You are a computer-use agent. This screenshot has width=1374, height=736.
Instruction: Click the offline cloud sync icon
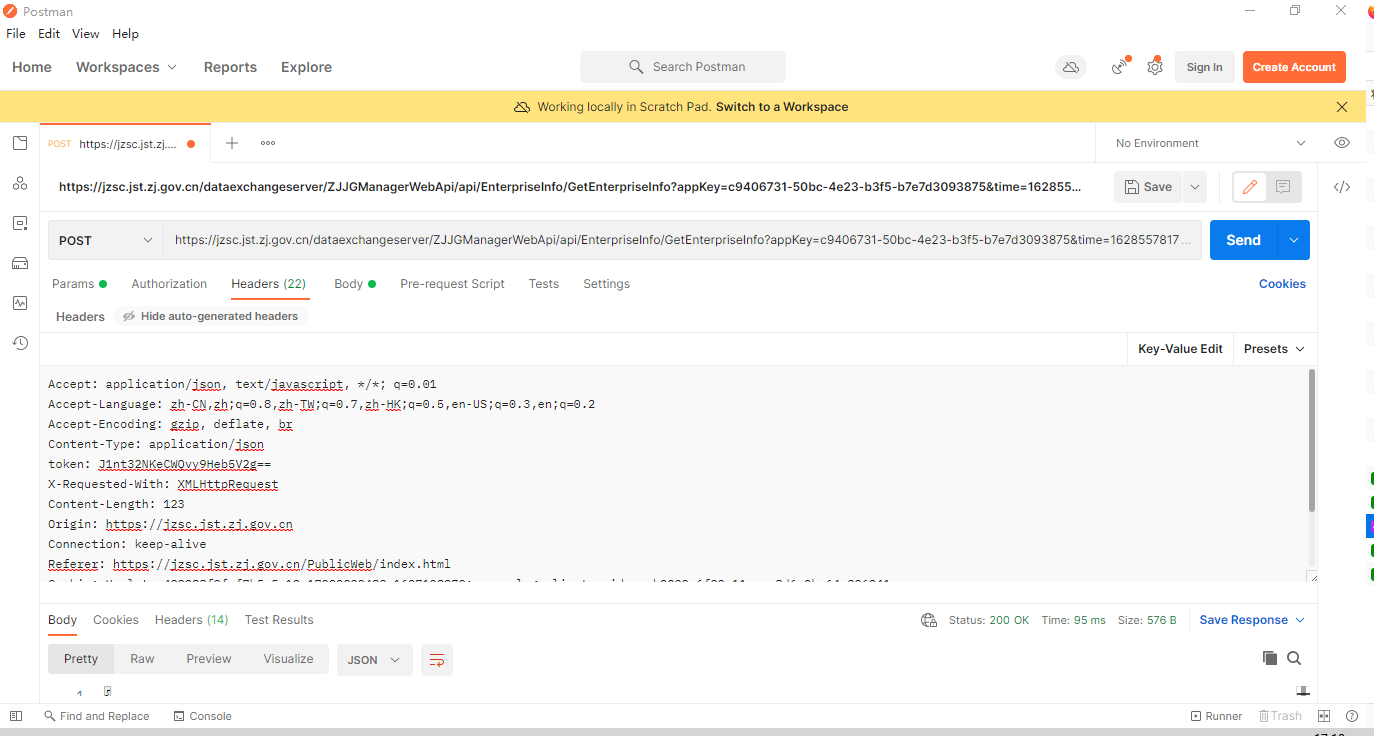point(1071,67)
